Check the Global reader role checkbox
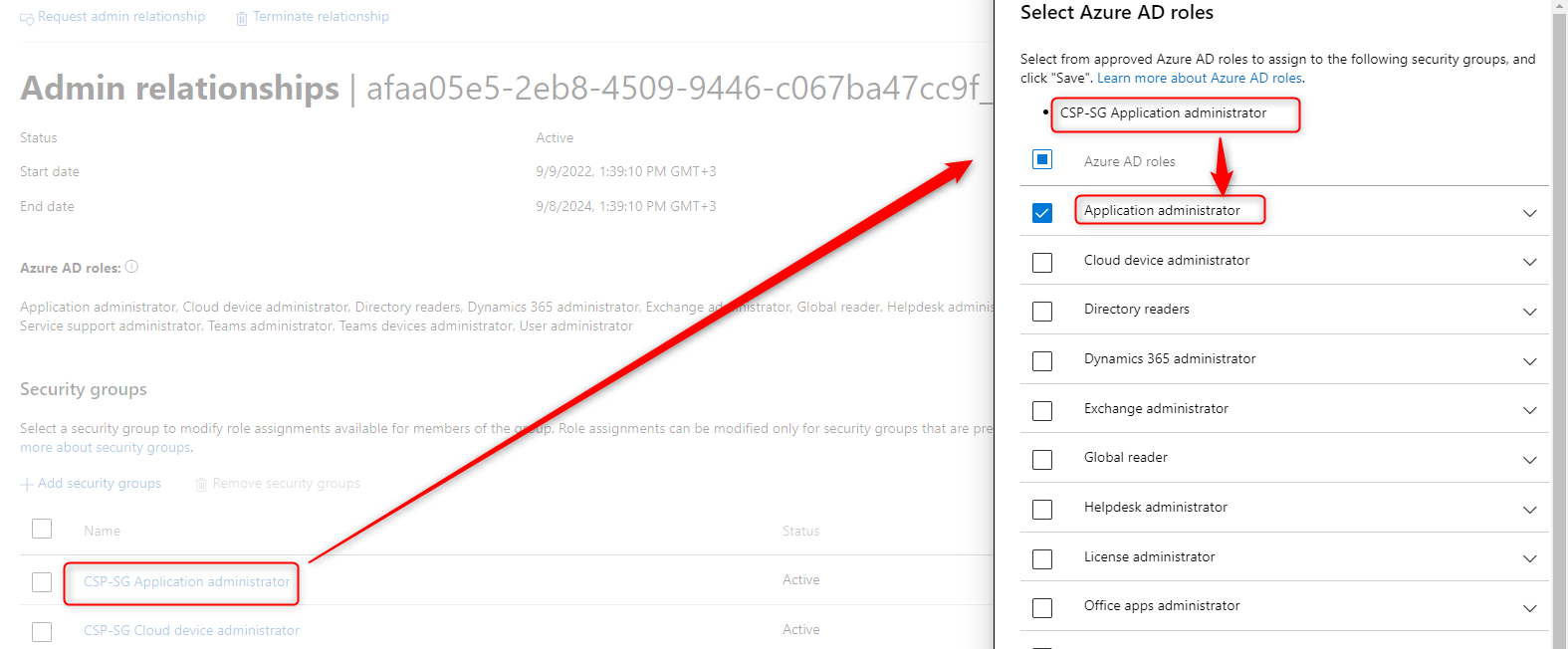The width and height of the screenshot is (1568, 649). pyautogui.click(x=1042, y=460)
